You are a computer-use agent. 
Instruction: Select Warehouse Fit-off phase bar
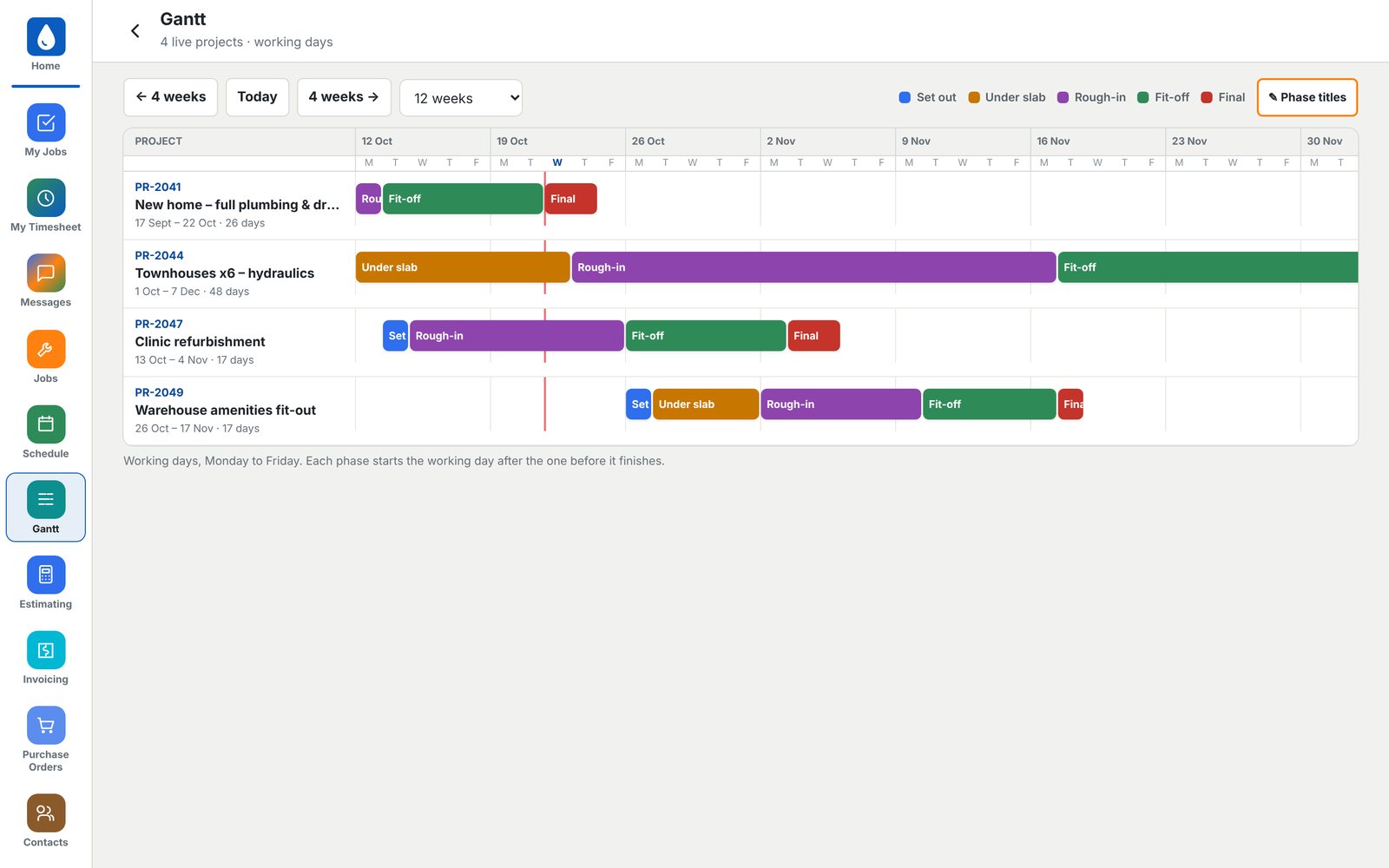coord(989,404)
